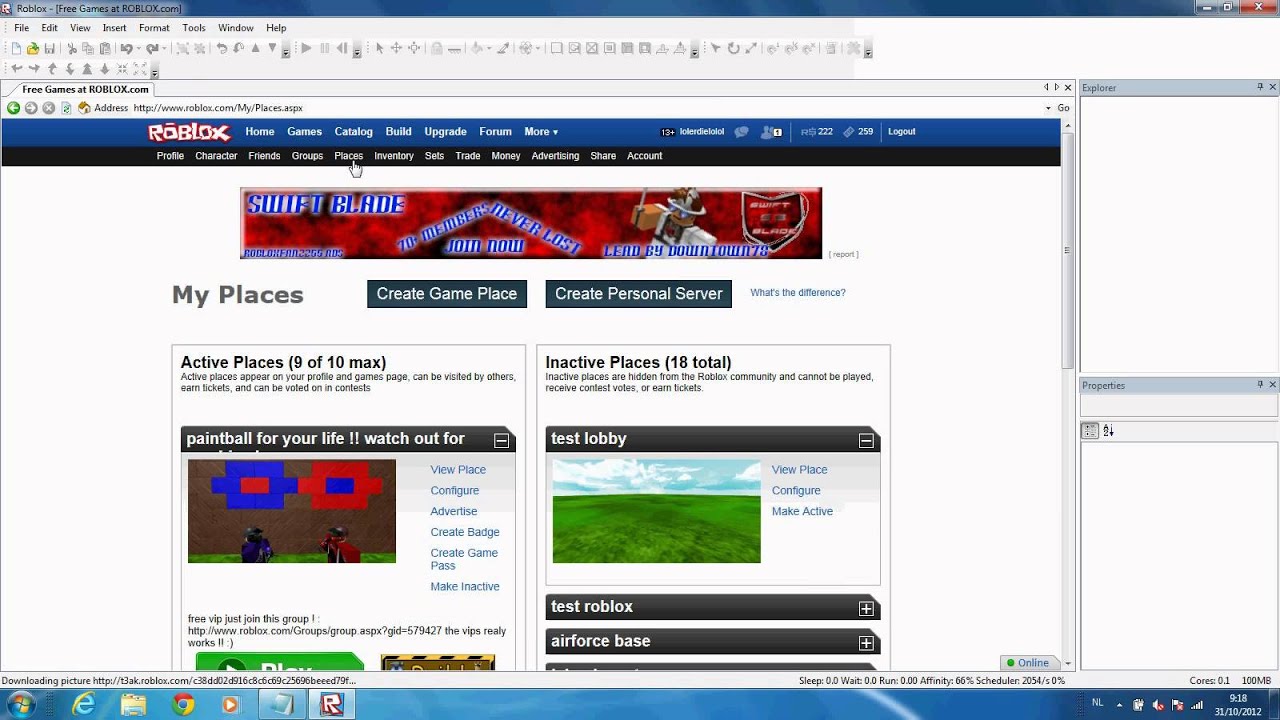Image resolution: width=1280 pixels, height=720 pixels.
Task: Click the Open file folder icon
Action: (x=33, y=48)
